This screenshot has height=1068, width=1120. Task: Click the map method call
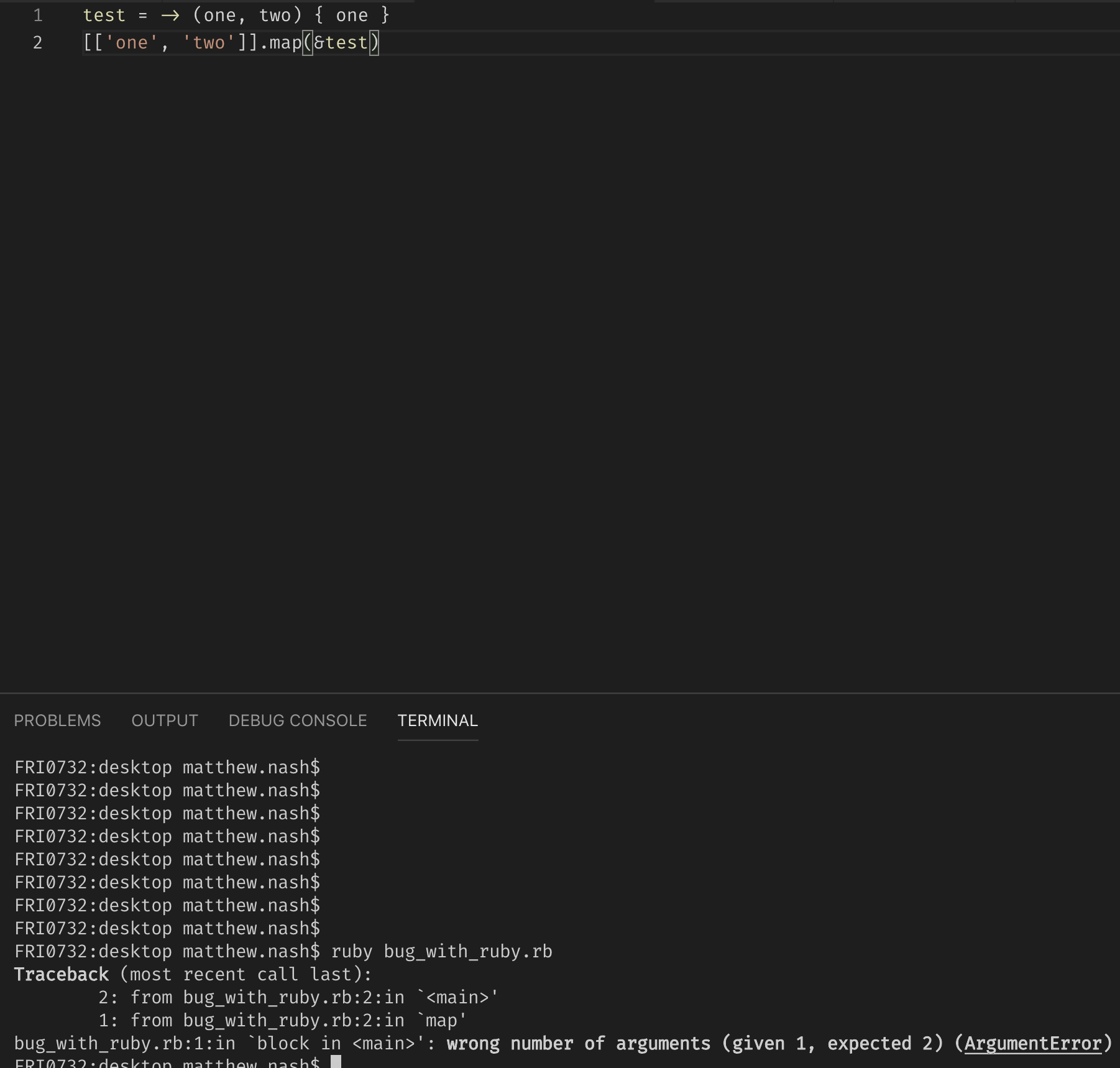(285, 43)
